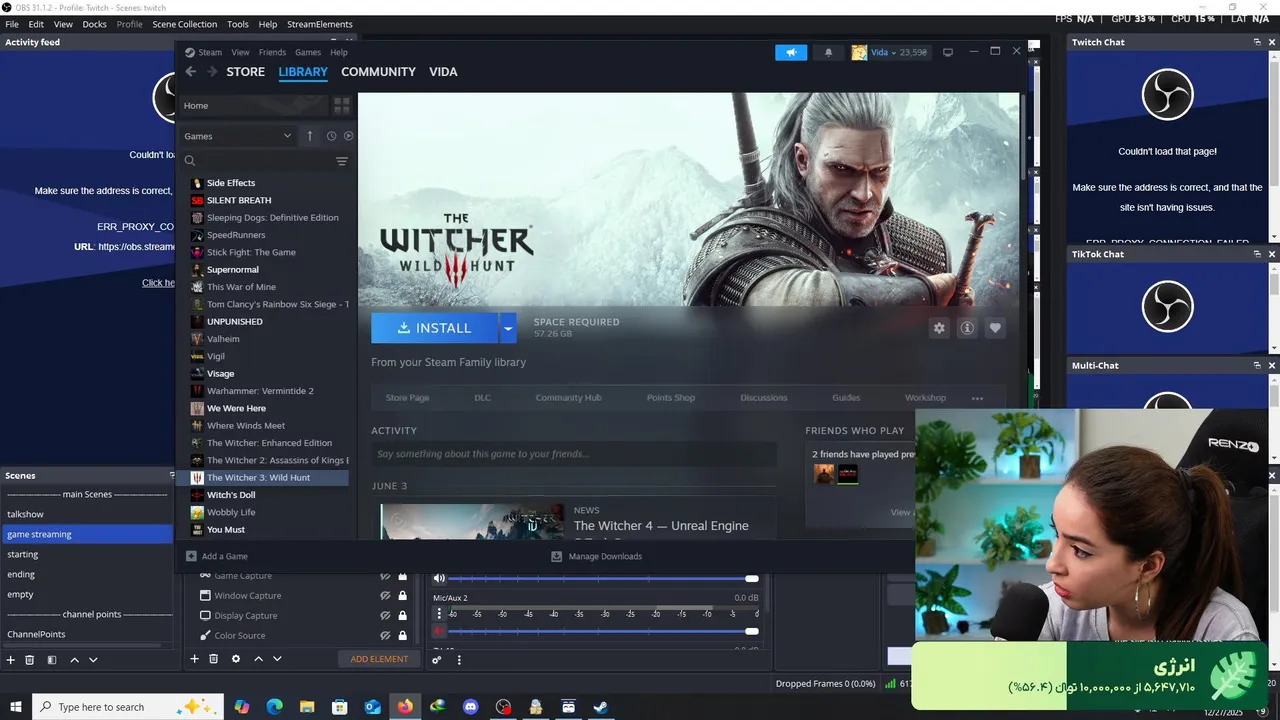Select talkshow scene in OBS
The image size is (1280, 720).
coord(87,514)
